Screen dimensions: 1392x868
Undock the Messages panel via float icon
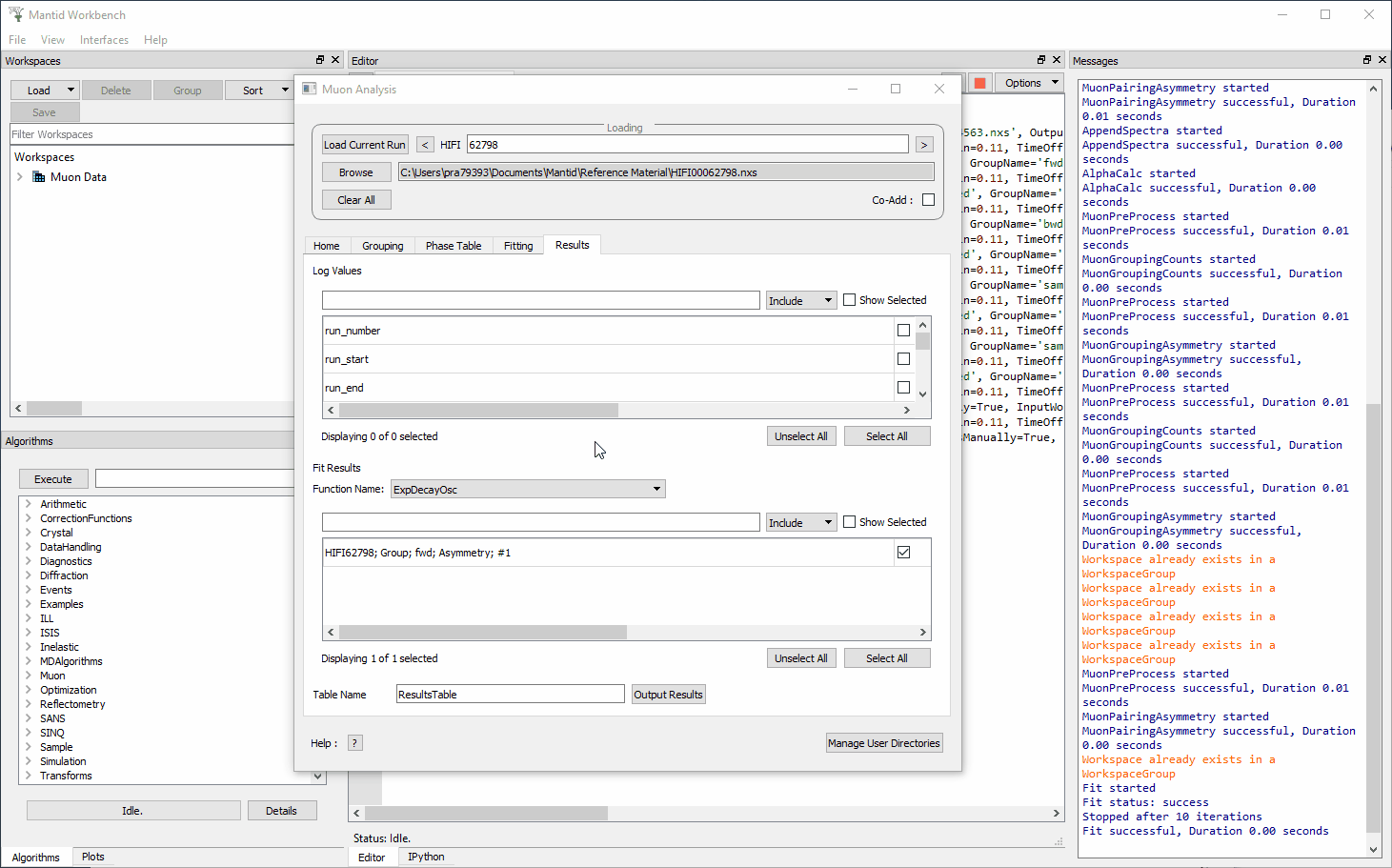[x=1366, y=59]
